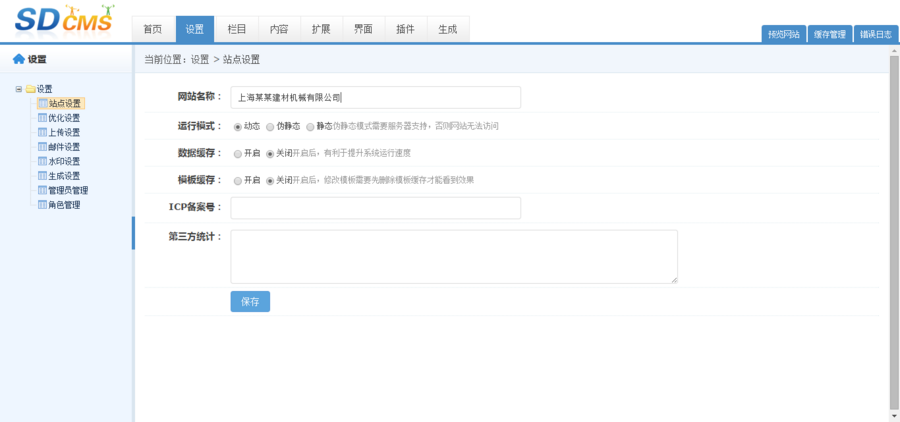Click the textarea resize grip
Screen dimensions: 900x422
(674, 280)
